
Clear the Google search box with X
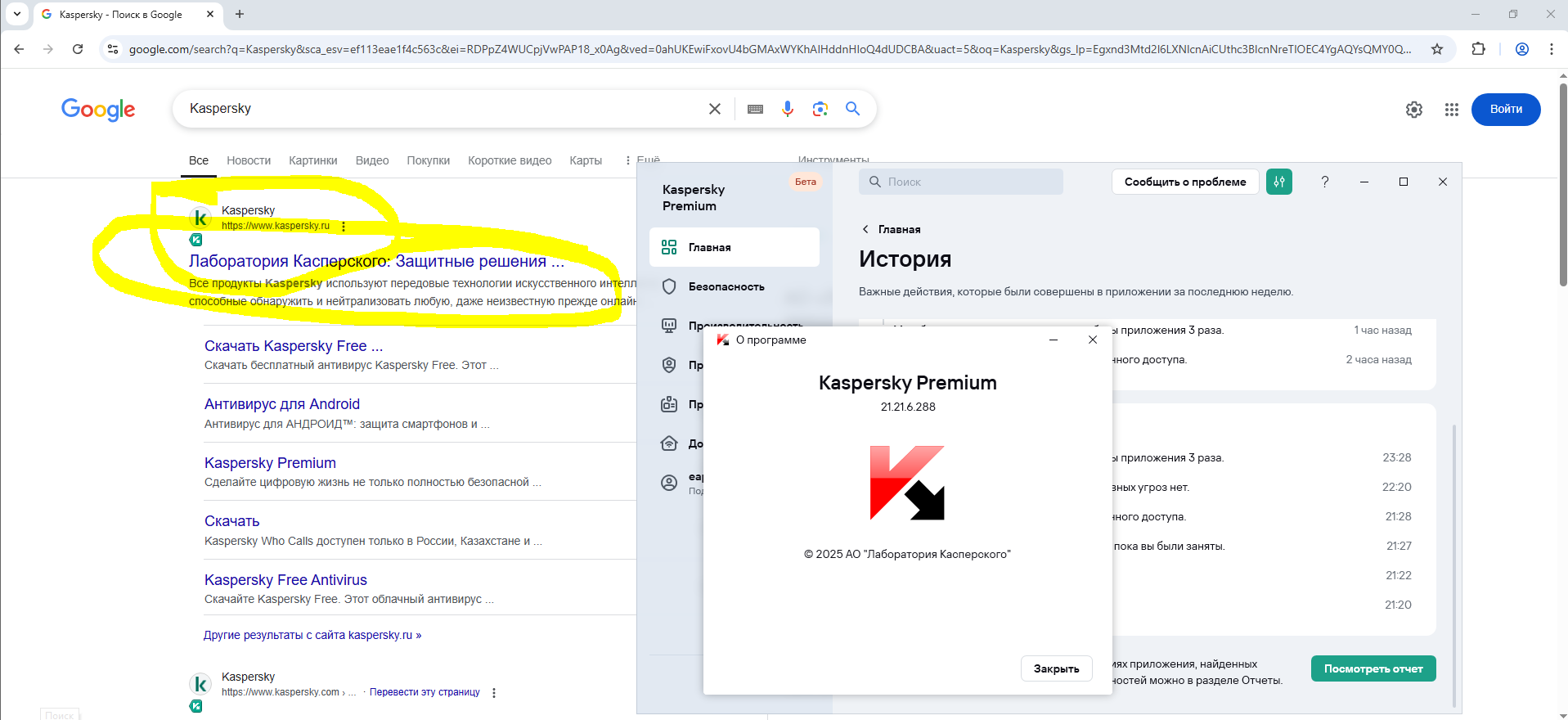(715, 109)
